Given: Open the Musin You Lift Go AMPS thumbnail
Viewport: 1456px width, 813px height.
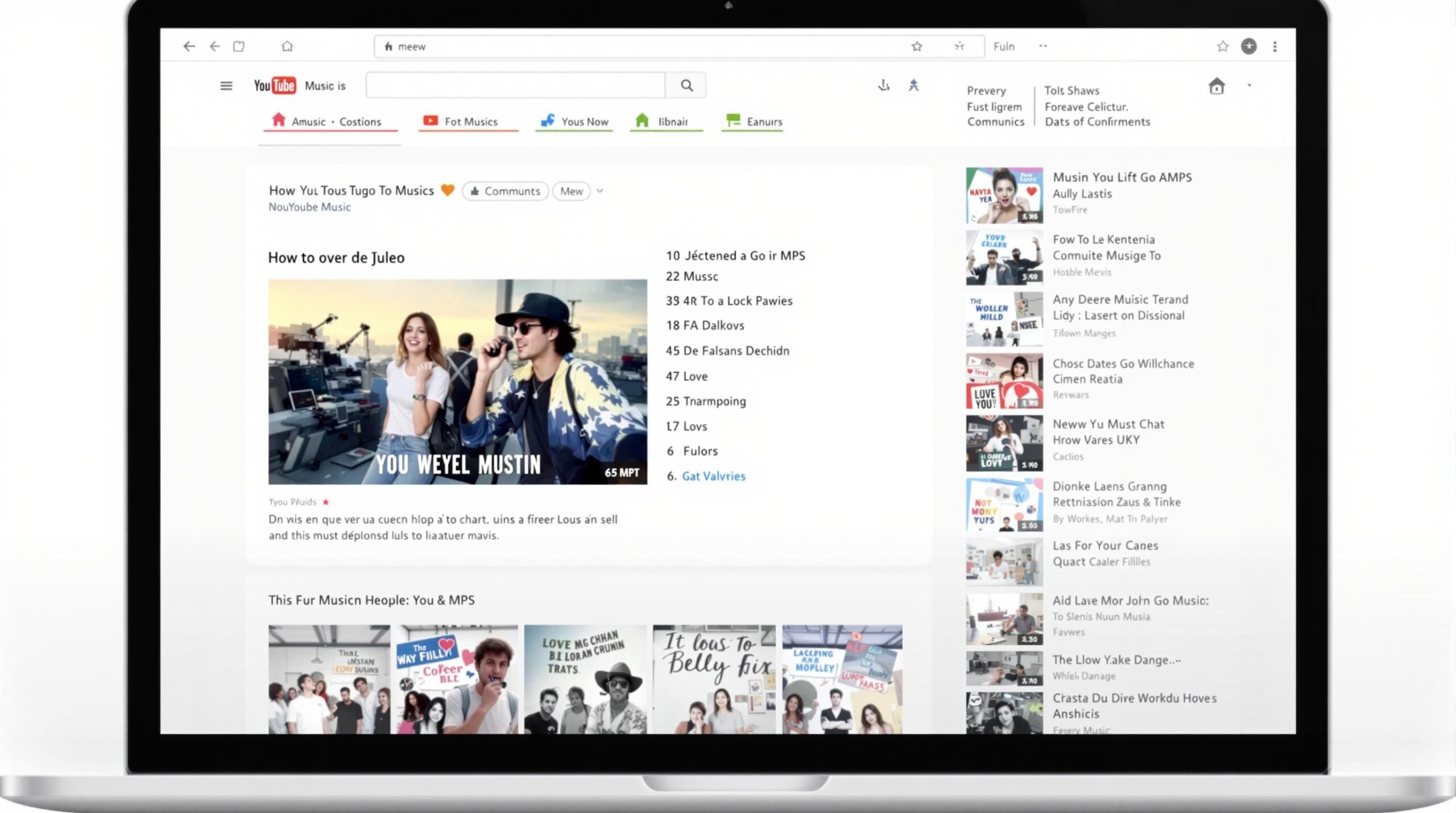Looking at the screenshot, I should tap(1004, 195).
